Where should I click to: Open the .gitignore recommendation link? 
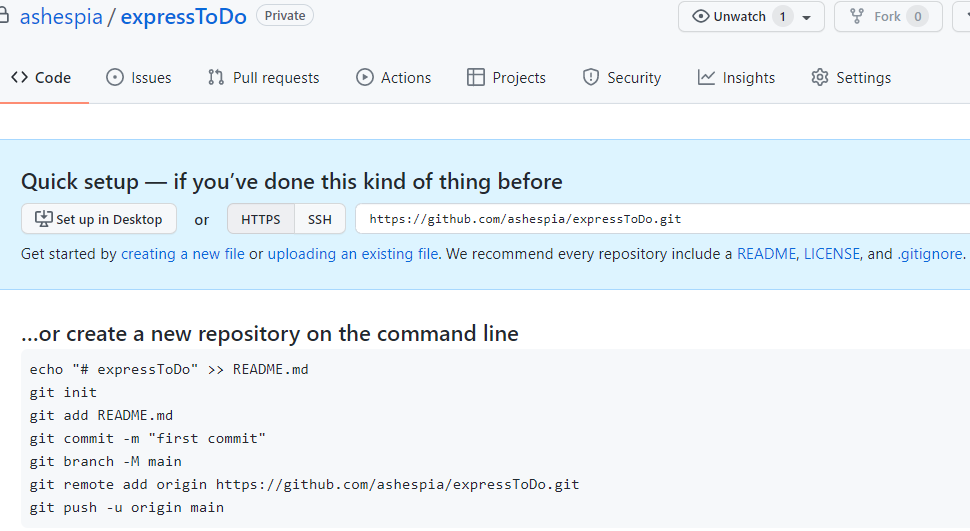pyautogui.click(x=930, y=254)
